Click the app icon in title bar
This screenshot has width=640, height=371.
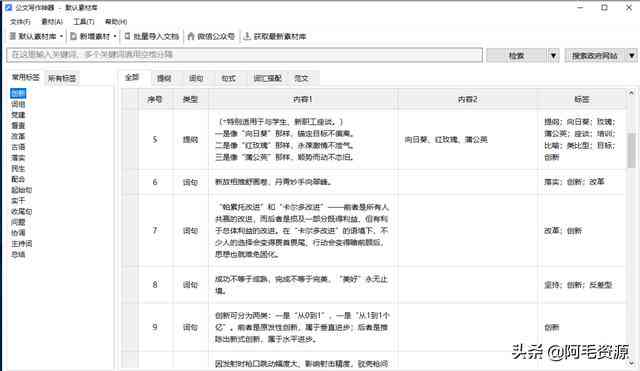(9, 7)
